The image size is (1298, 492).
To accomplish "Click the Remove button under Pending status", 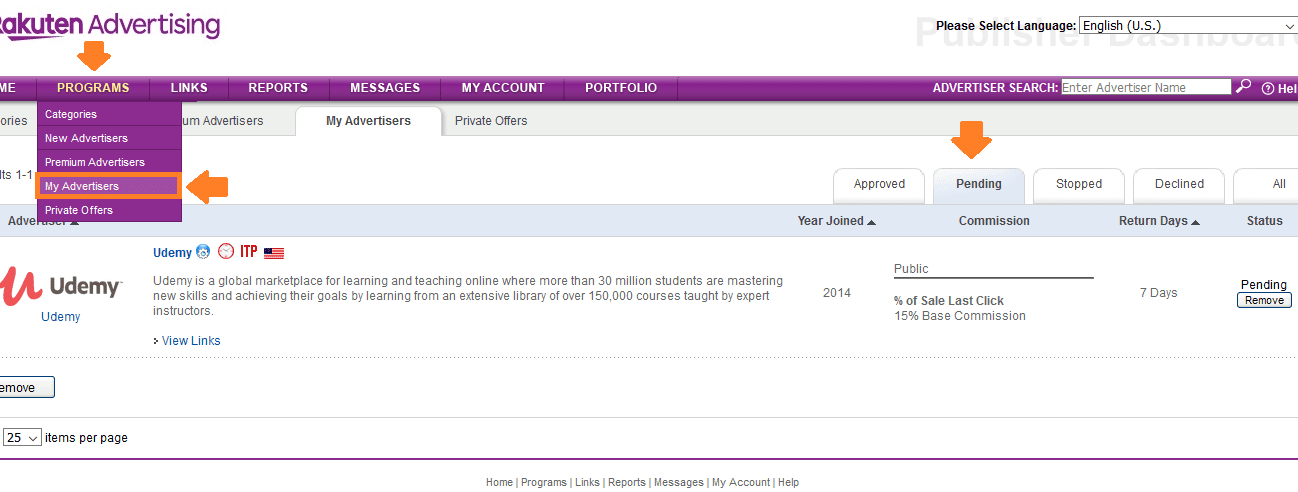I will click(1264, 300).
